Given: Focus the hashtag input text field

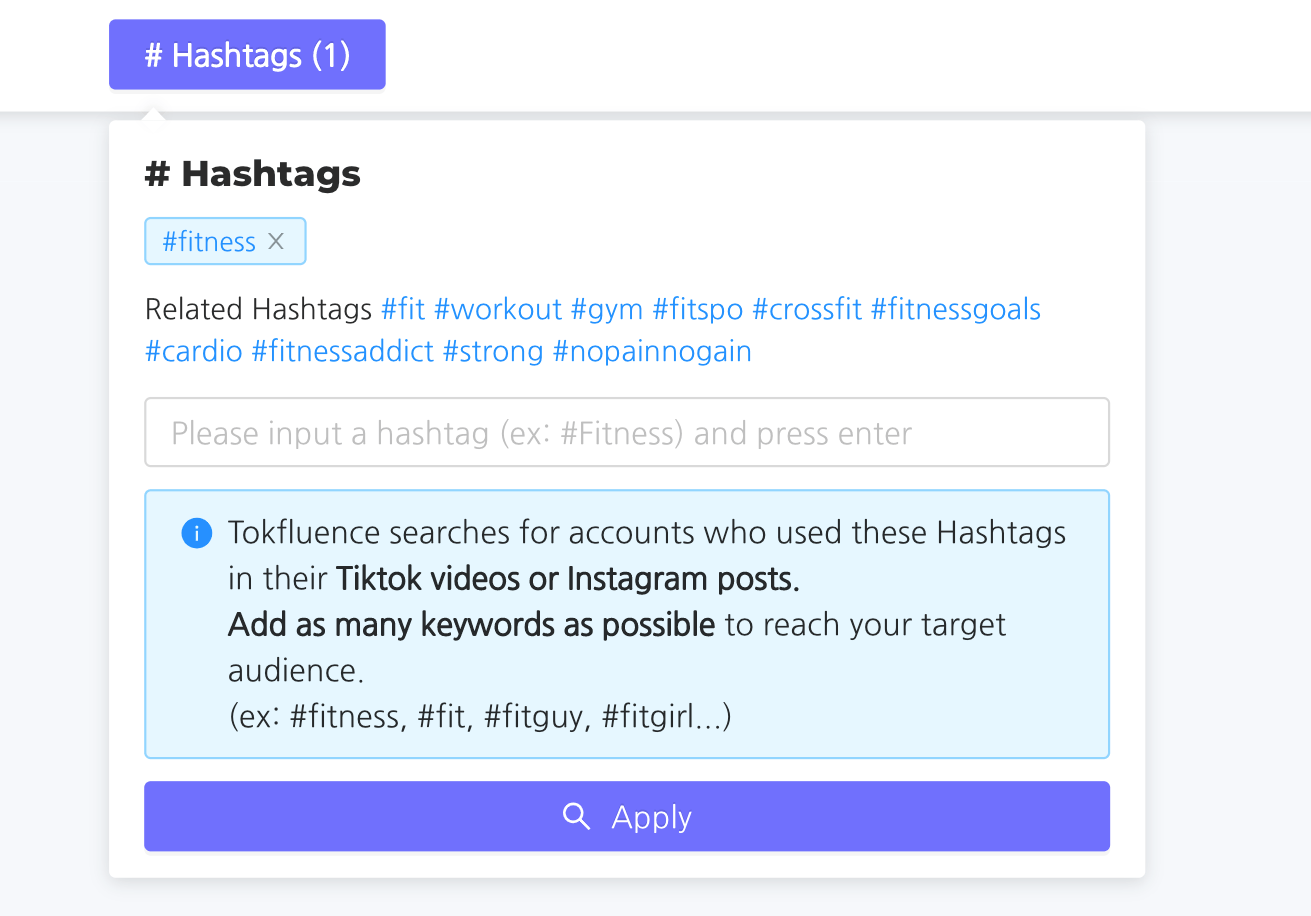Looking at the screenshot, I should pyautogui.click(x=627, y=433).
